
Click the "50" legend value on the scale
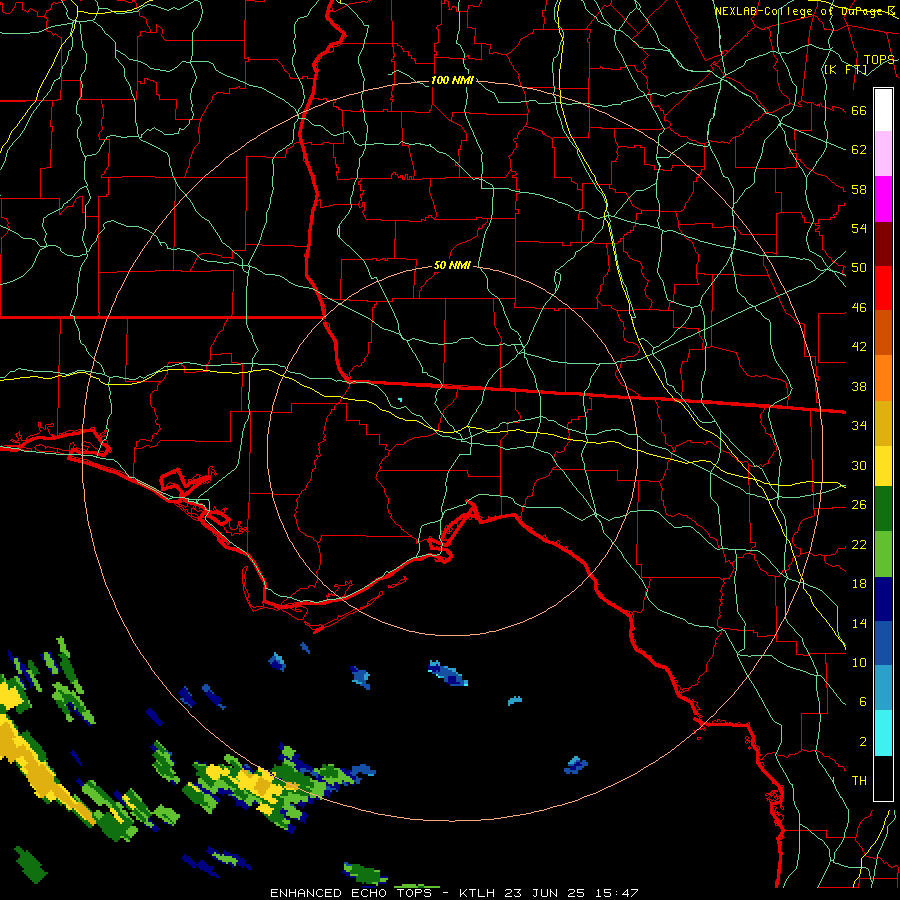point(859,268)
